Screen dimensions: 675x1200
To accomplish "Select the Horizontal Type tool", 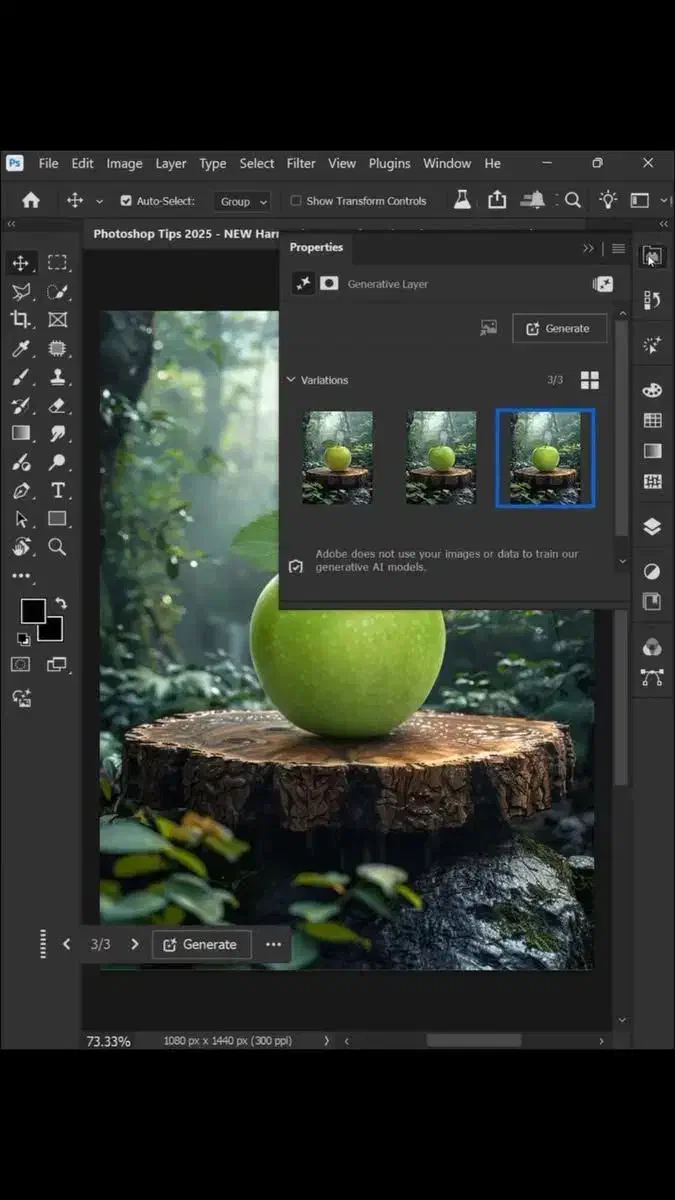I will tap(58, 490).
